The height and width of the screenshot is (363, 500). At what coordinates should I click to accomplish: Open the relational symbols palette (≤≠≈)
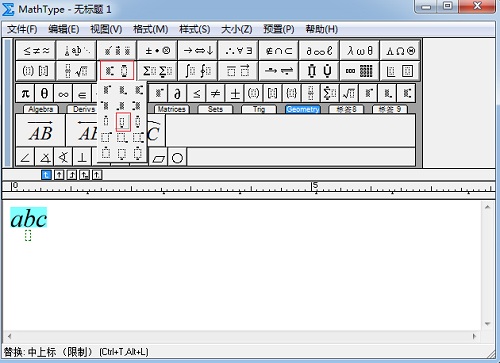(x=36, y=51)
